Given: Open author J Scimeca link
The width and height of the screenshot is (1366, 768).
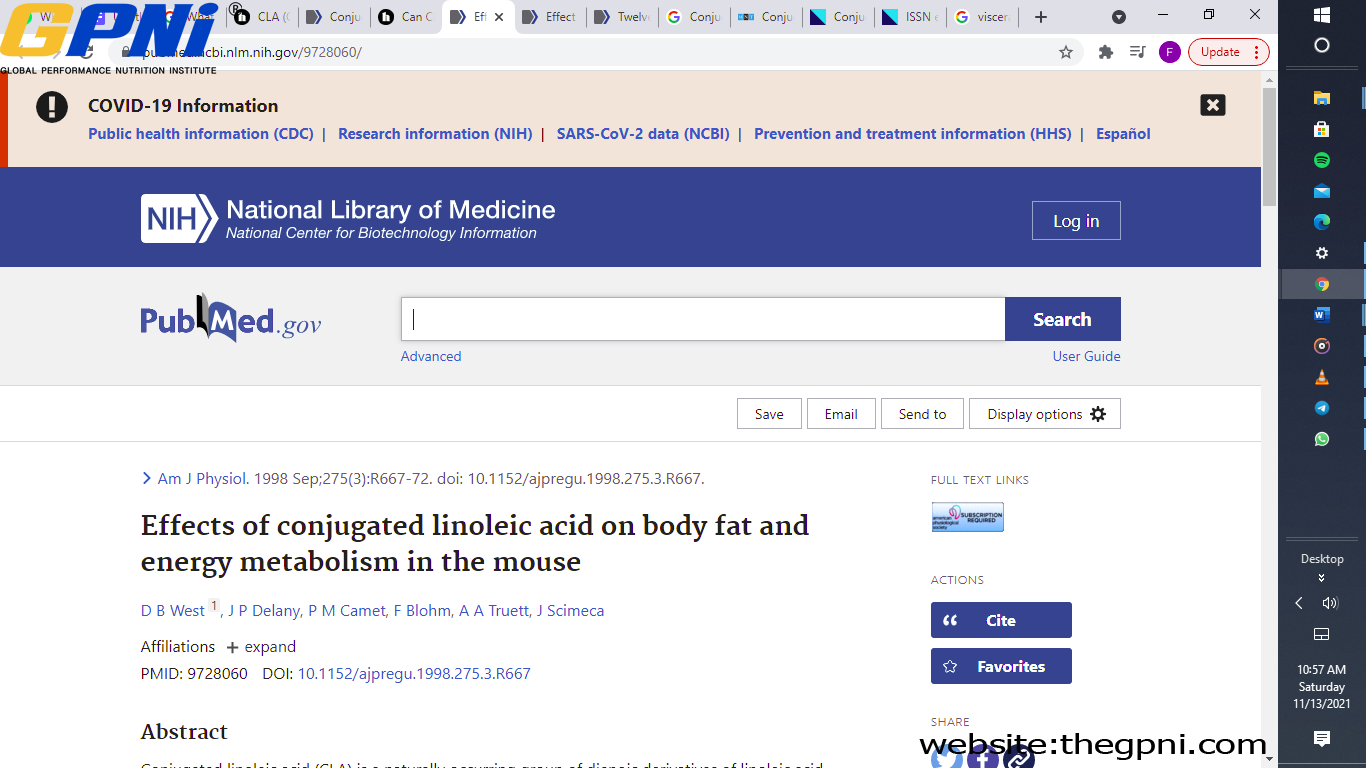Looking at the screenshot, I should click(570, 611).
